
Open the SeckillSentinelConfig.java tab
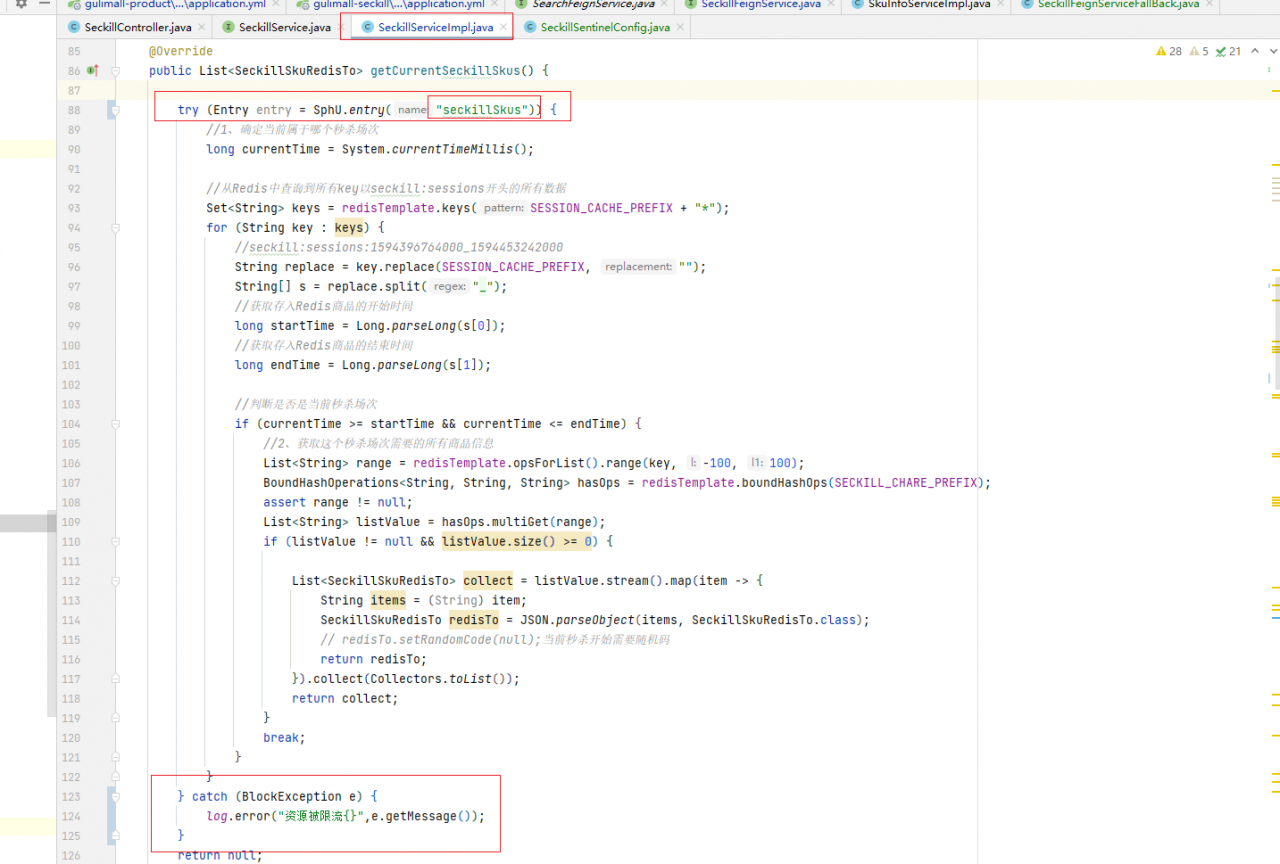[605, 27]
